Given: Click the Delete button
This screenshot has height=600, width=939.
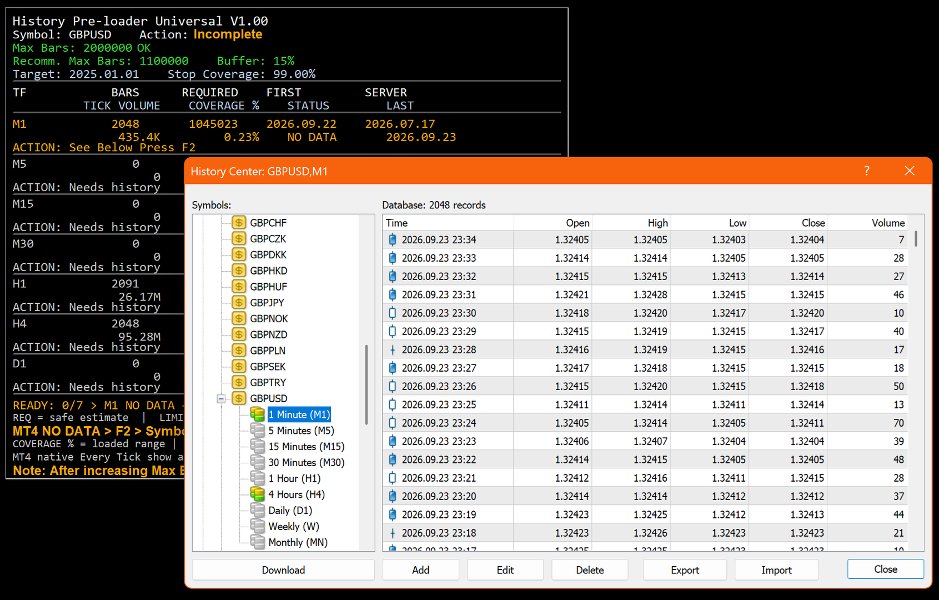Looking at the screenshot, I should [590, 570].
